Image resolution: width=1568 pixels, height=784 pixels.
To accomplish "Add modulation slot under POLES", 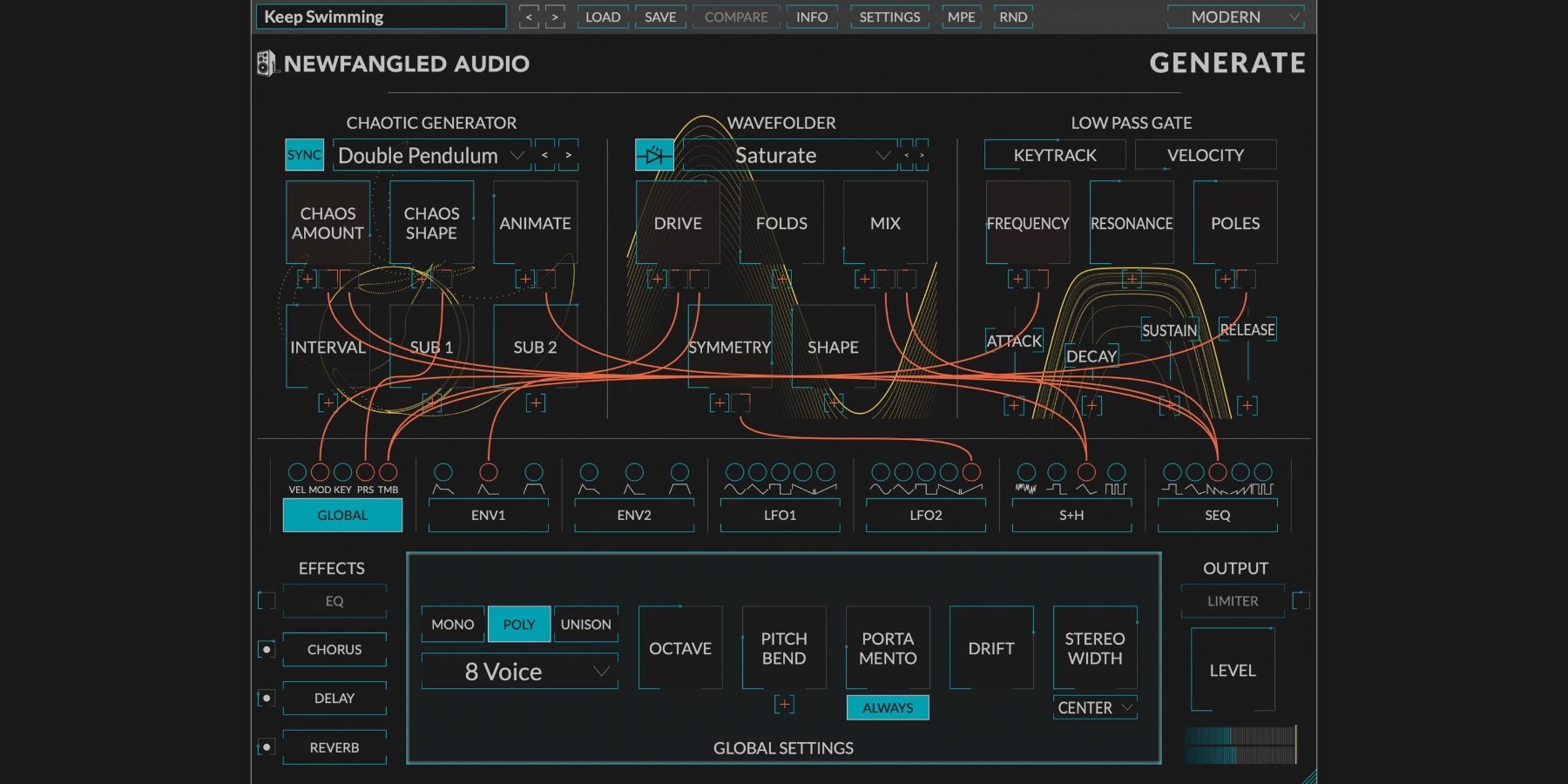I will pyautogui.click(x=1225, y=279).
